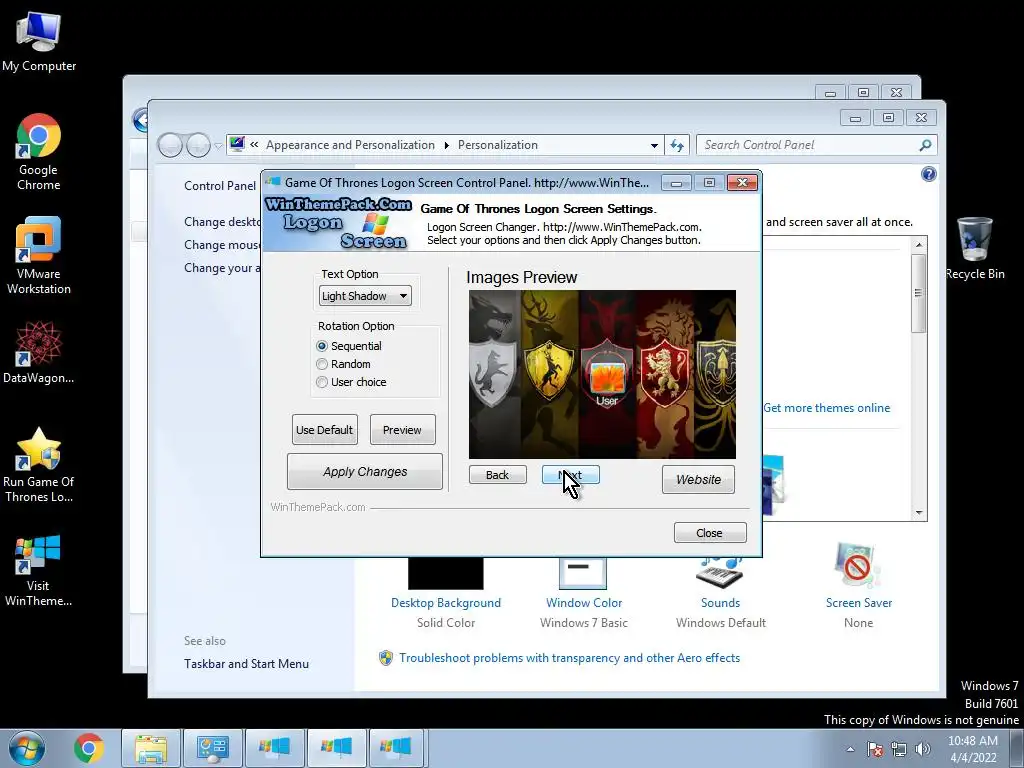Select the Random rotation option

(344, 364)
